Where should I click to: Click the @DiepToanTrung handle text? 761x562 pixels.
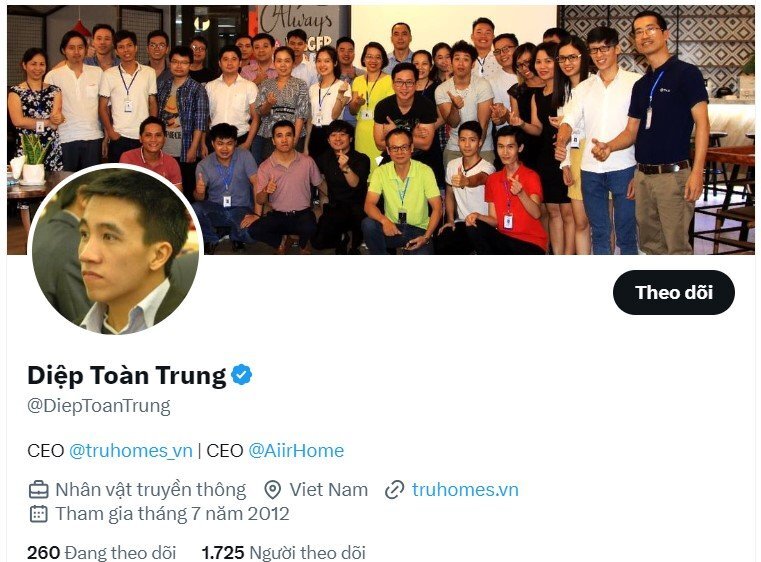(x=99, y=406)
